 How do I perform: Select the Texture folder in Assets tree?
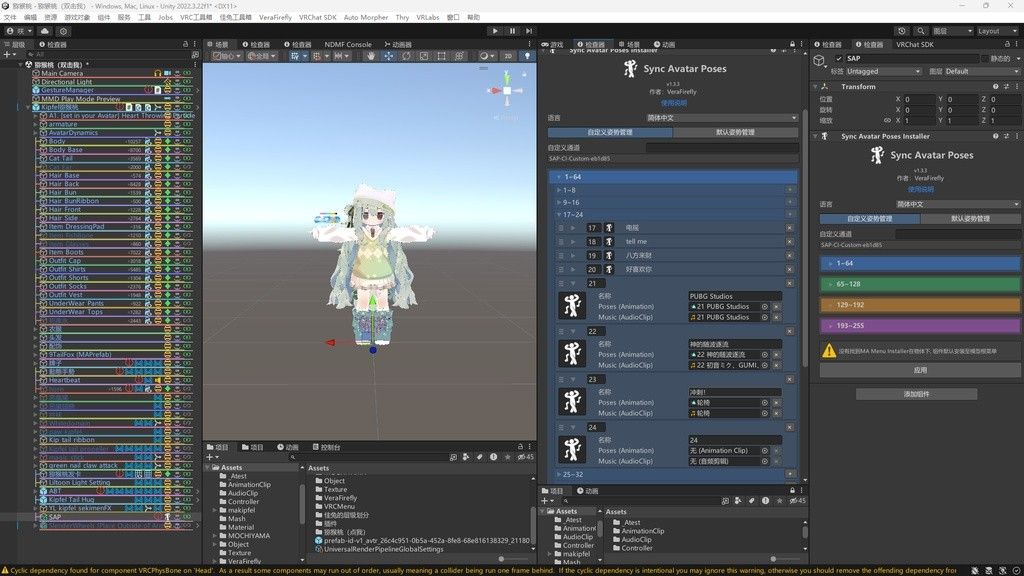[239, 552]
